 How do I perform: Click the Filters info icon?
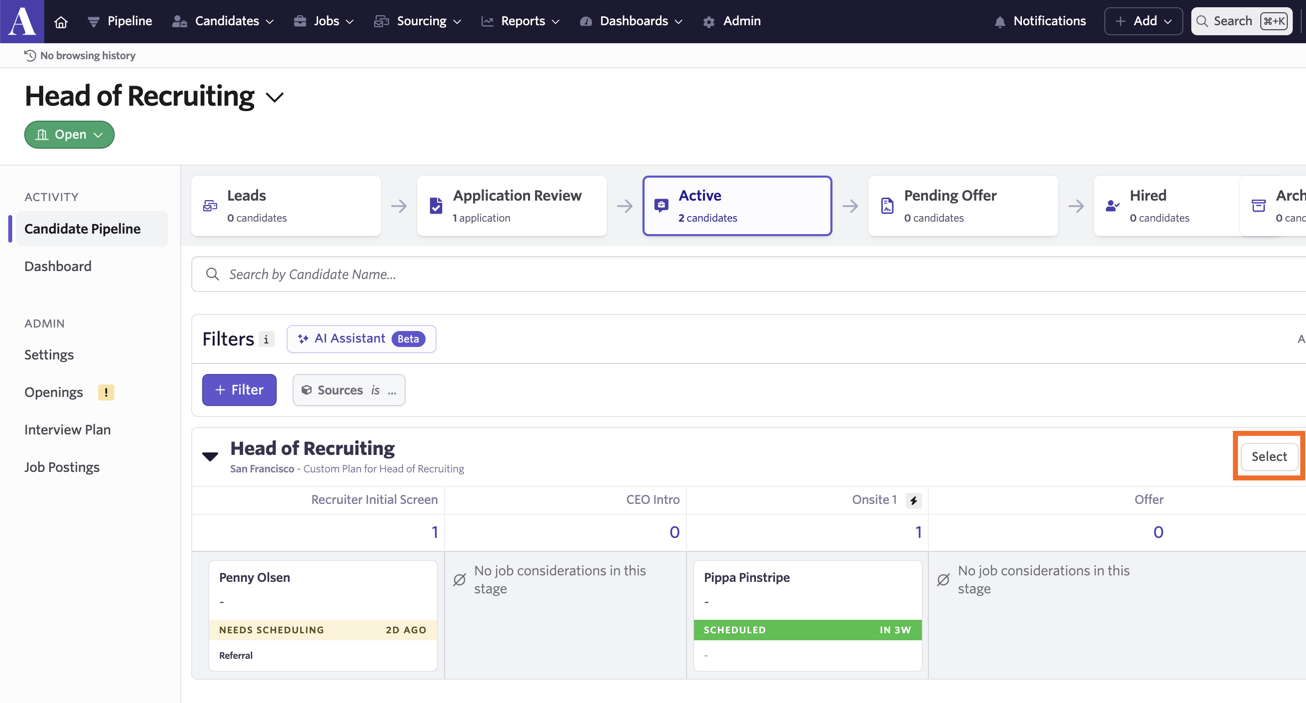[267, 339]
